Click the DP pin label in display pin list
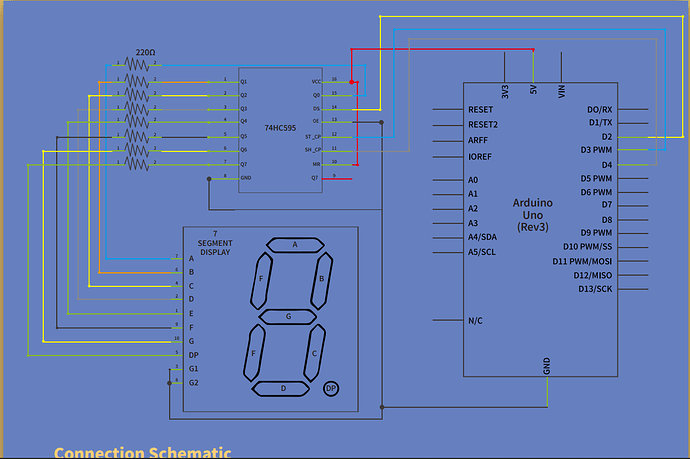The height and width of the screenshot is (459, 690). coord(194,355)
